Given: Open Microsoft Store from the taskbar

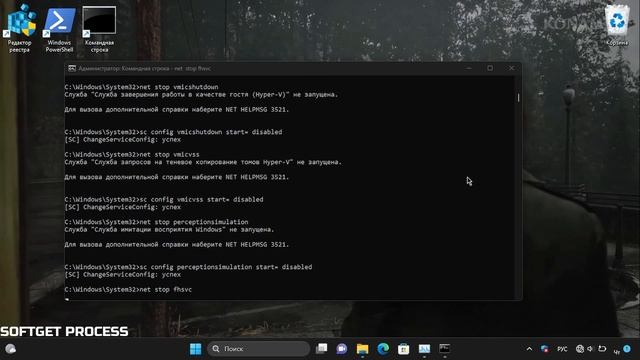Looking at the screenshot, I should (403, 349).
